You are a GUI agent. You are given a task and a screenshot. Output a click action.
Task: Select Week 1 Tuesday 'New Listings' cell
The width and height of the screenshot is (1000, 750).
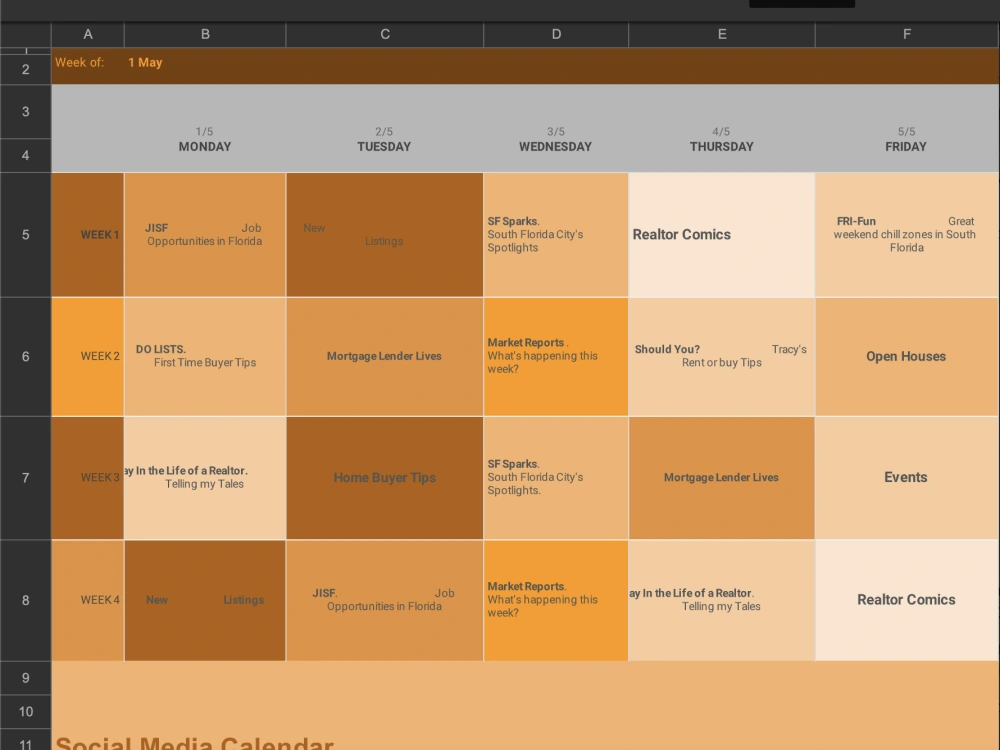coord(385,235)
